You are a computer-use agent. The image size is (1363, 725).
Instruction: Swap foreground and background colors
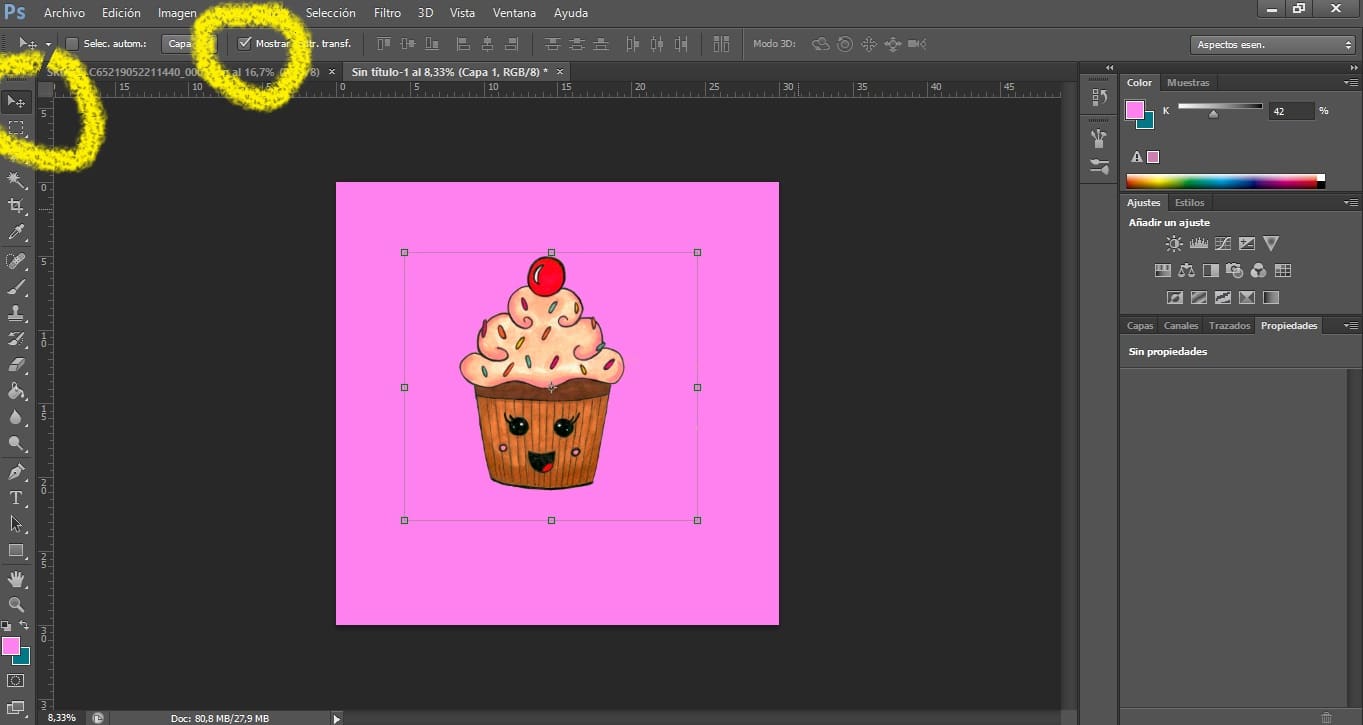[25, 625]
